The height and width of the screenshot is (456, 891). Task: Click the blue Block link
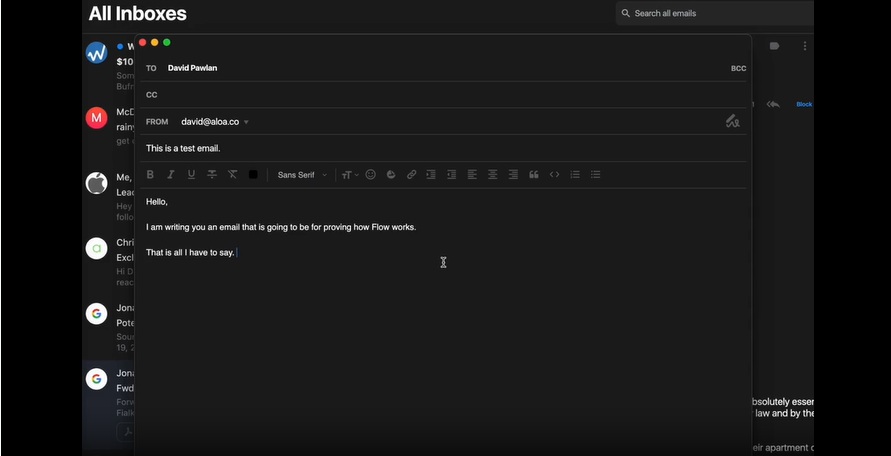click(x=804, y=105)
